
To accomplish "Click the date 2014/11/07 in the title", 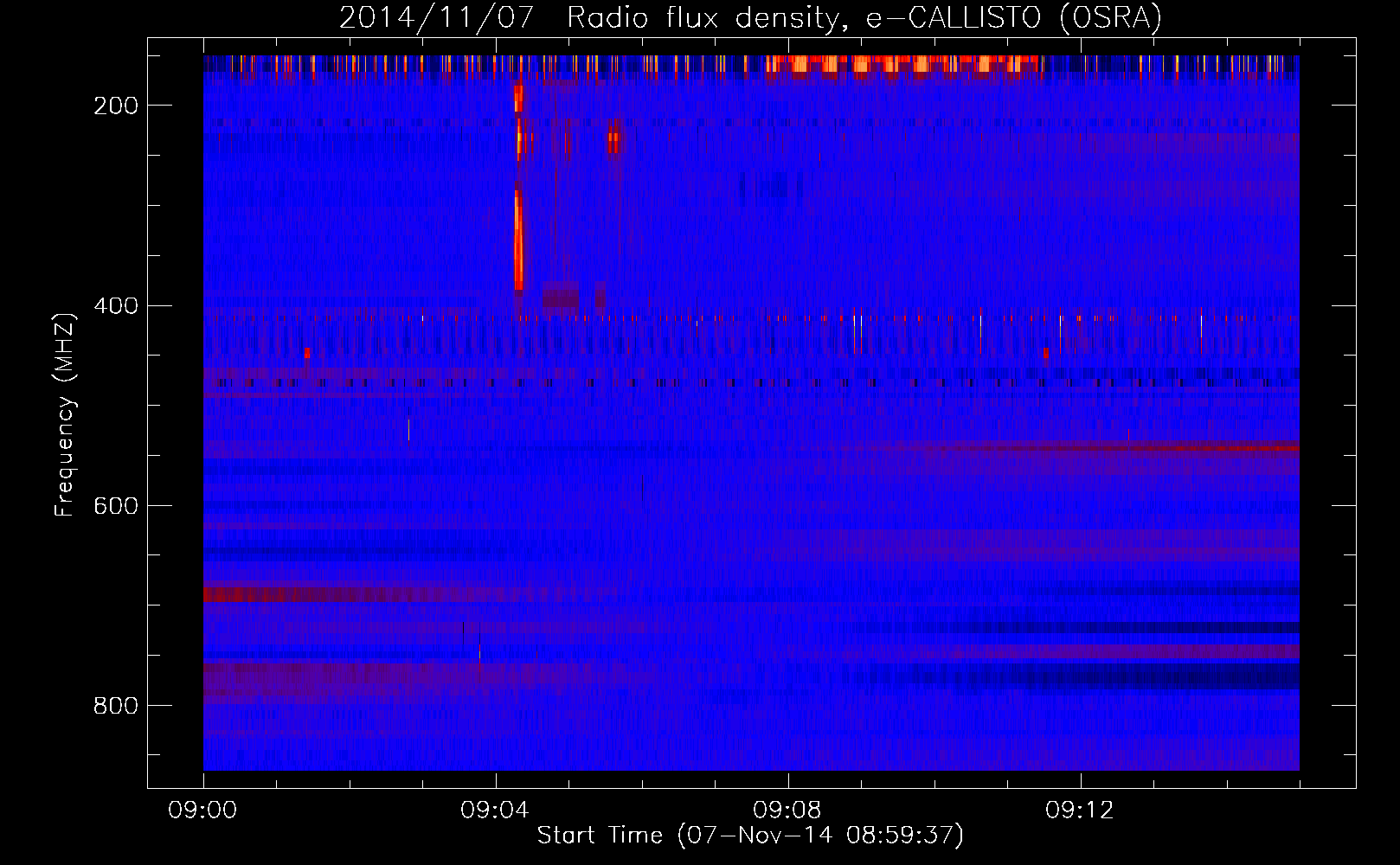I will click(436, 18).
